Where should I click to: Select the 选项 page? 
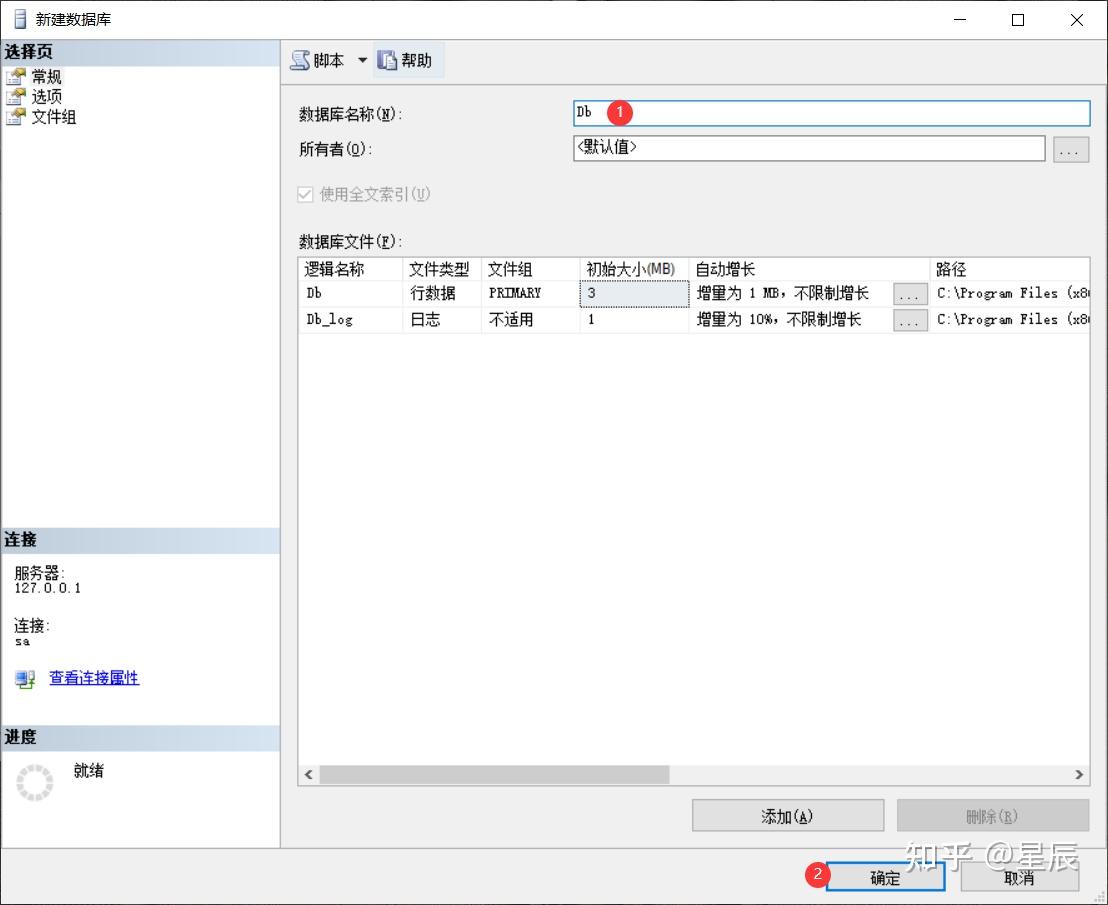pos(47,96)
